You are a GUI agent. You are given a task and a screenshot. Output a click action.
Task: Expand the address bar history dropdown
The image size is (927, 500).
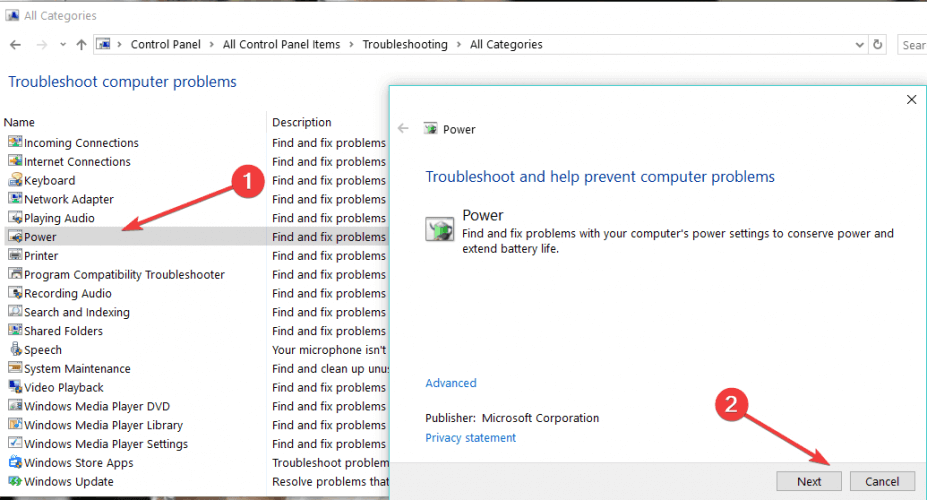pyautogui.click(x=860, y=45)
